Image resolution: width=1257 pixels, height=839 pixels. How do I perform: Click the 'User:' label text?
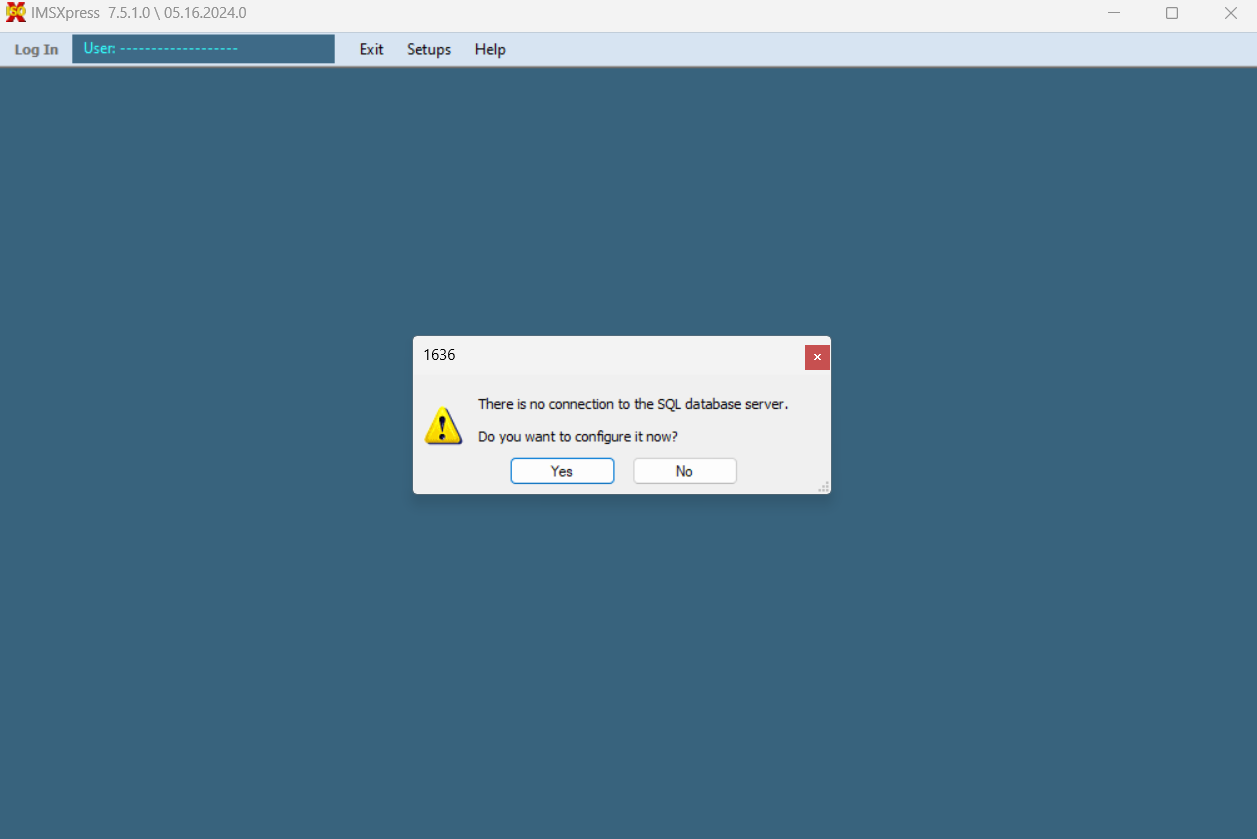pos(99,48)
